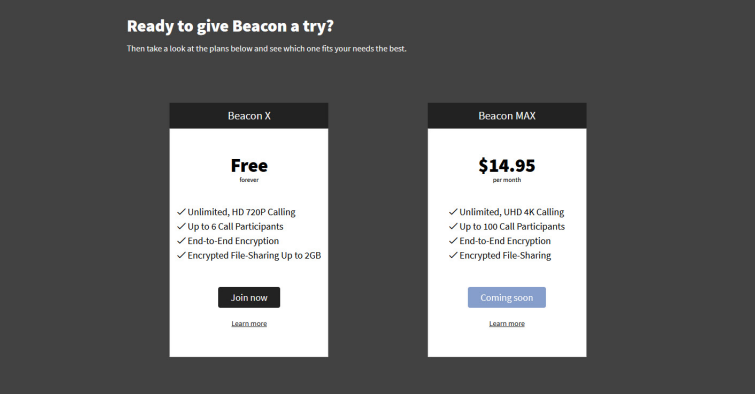Click checkmark beside Unlimited, UHD 4K Calling
Screen dimensions: 755x394
pyautogui.click(x=453, y=212)
